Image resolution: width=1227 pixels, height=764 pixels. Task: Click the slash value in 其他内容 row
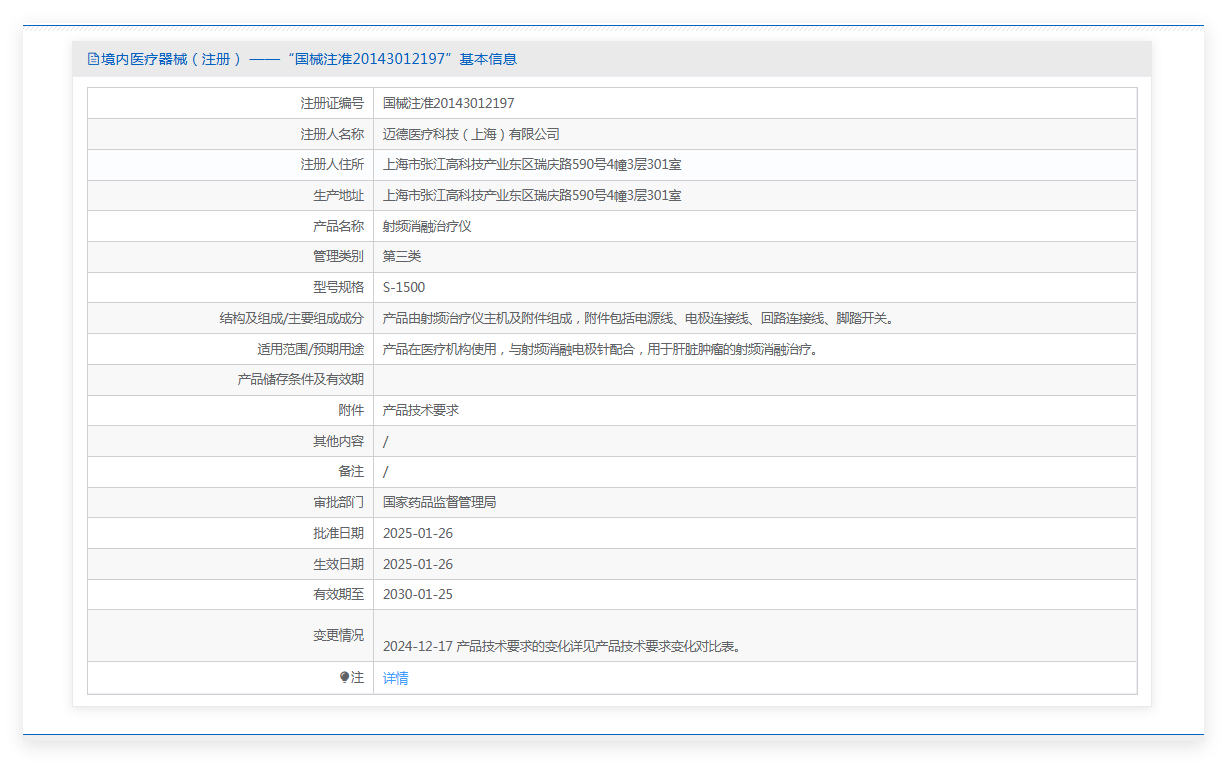pyautogui.click(x=386, y=441)
